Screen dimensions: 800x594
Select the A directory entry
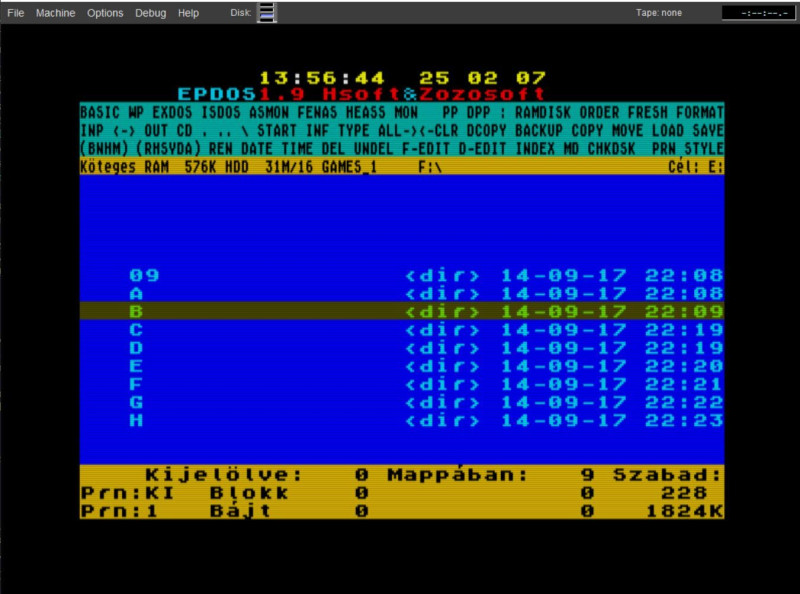coord(402,294)
